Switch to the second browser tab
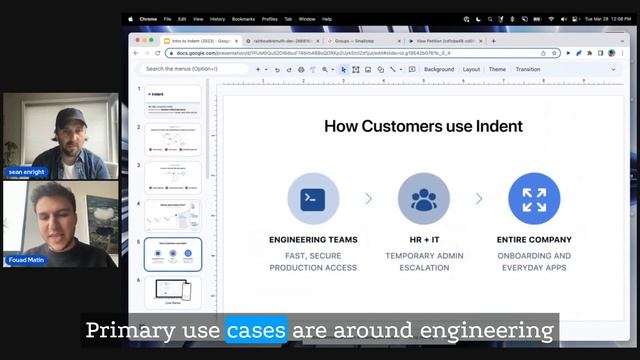Viewport: 640px width, 360px height. click(282, 41)
